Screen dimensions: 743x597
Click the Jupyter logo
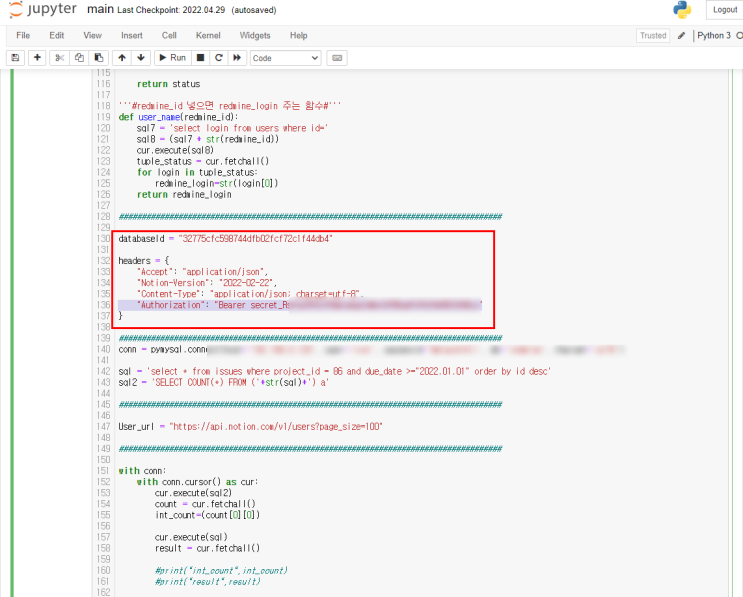click(43, 9)
